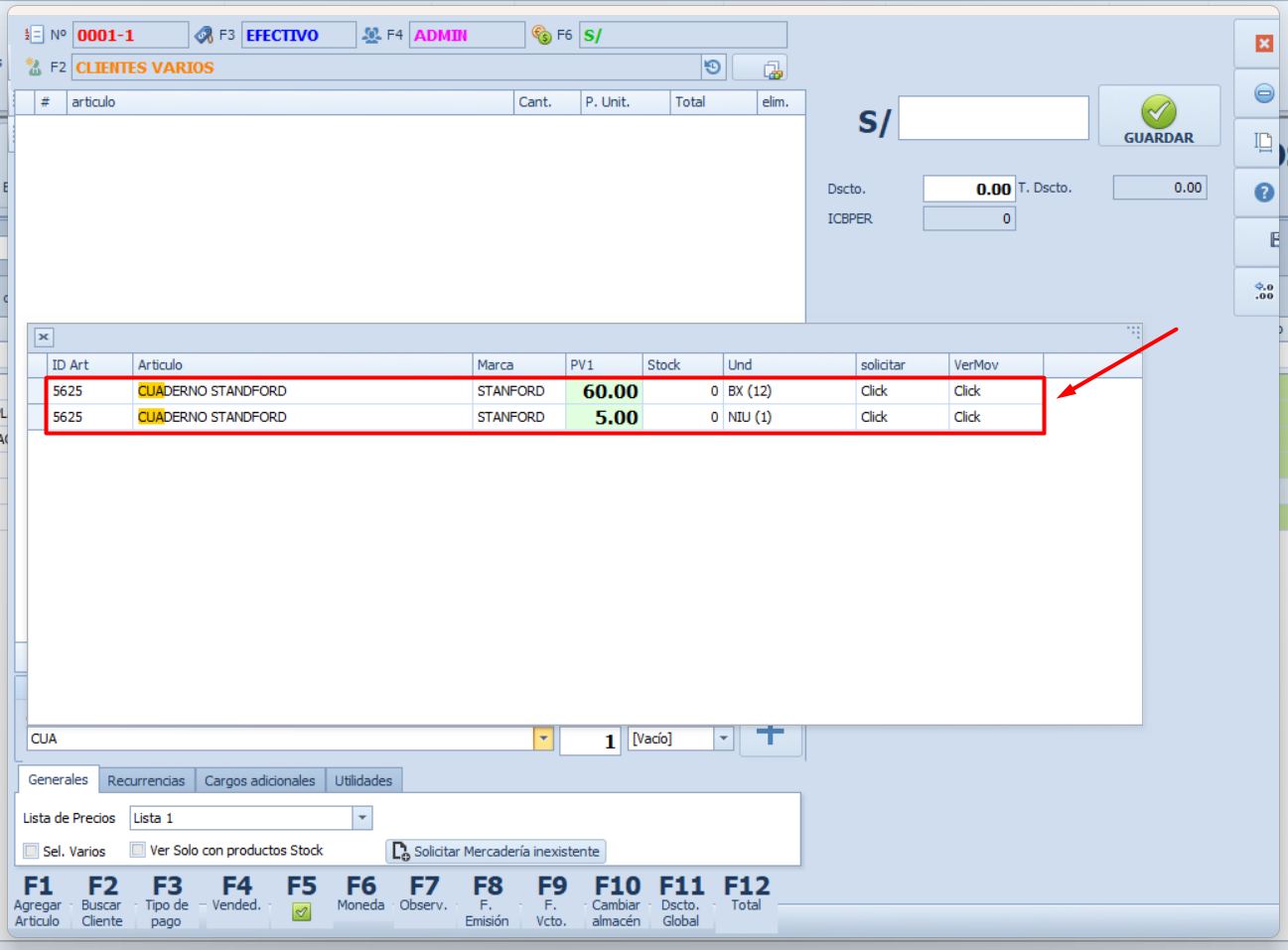Click F7 Observ. shortcut
Screen dimensions: 1288x950
[424, 893]
